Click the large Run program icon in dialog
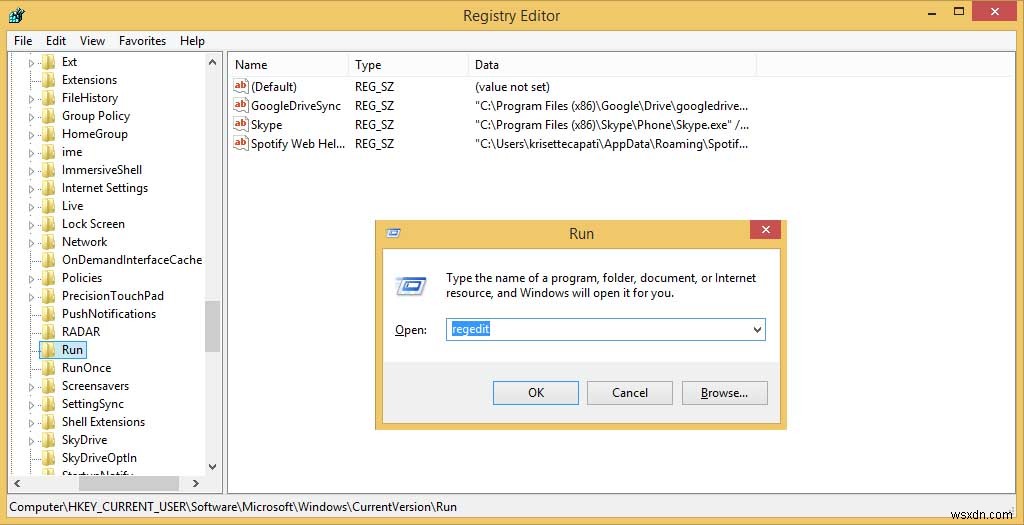Image resolution: width=1024 pixels, height=525 pixels. [411, 285]
